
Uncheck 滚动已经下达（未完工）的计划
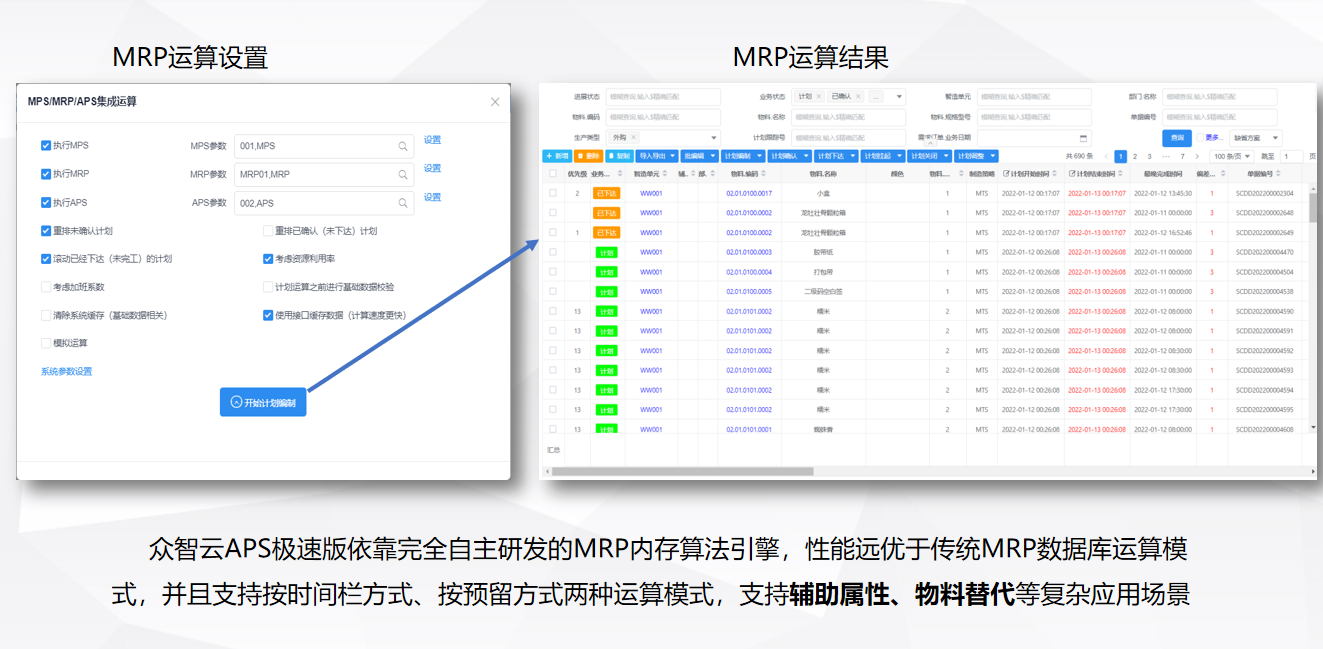[x=46, y=258]
